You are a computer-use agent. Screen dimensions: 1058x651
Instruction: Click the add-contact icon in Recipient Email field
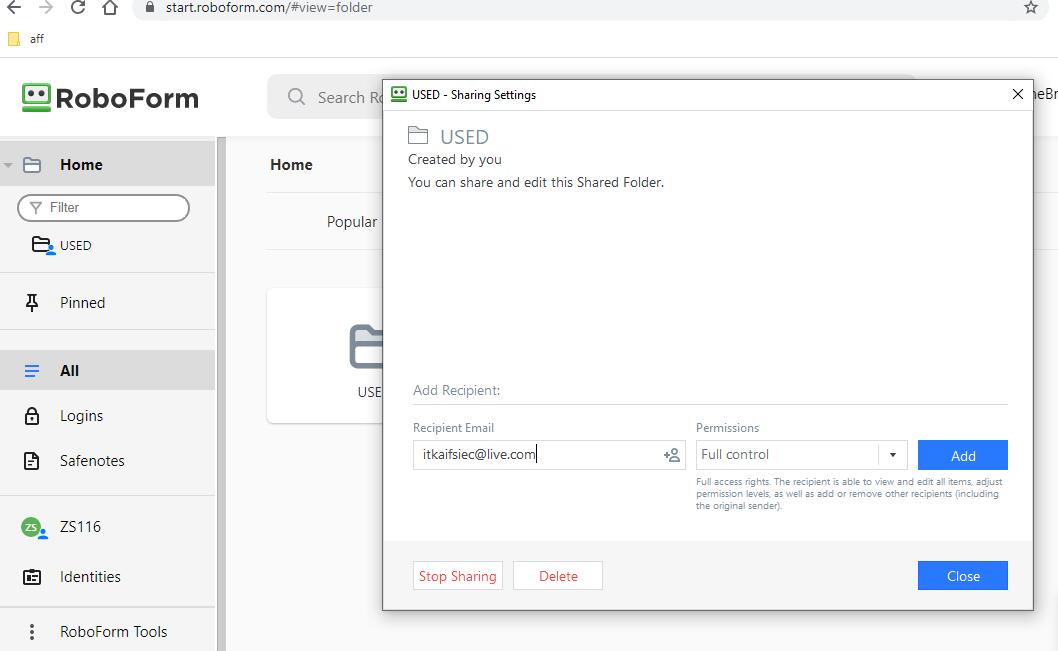(x=672, y=456)
